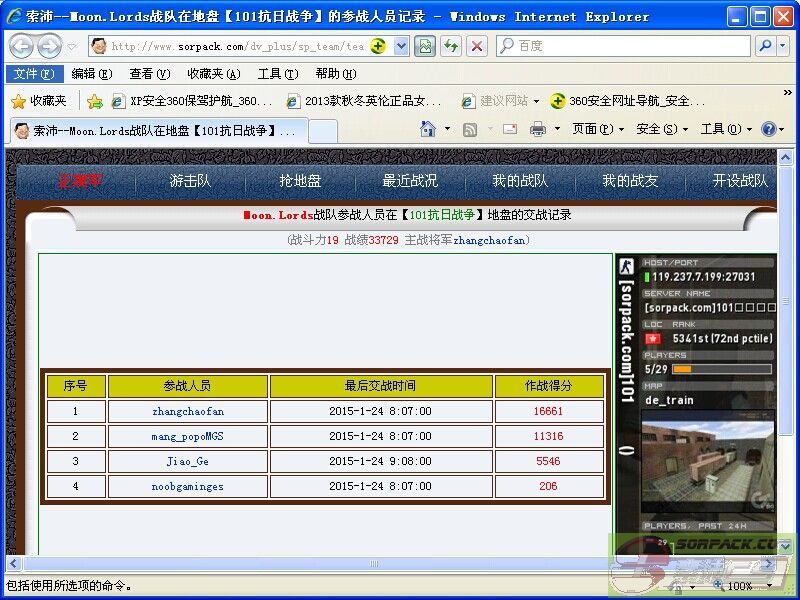
Task: Open the 文件 menu
Action: click(x=33, y=74)
